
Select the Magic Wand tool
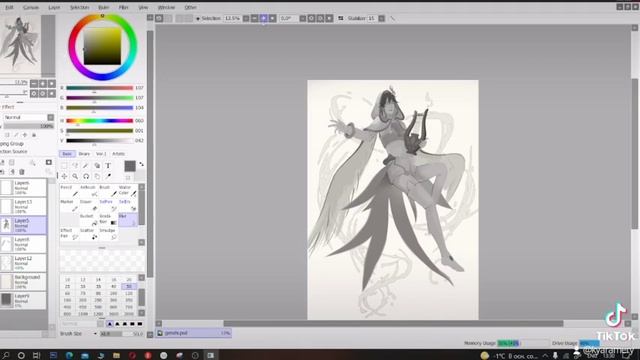(x=86, y=166)
